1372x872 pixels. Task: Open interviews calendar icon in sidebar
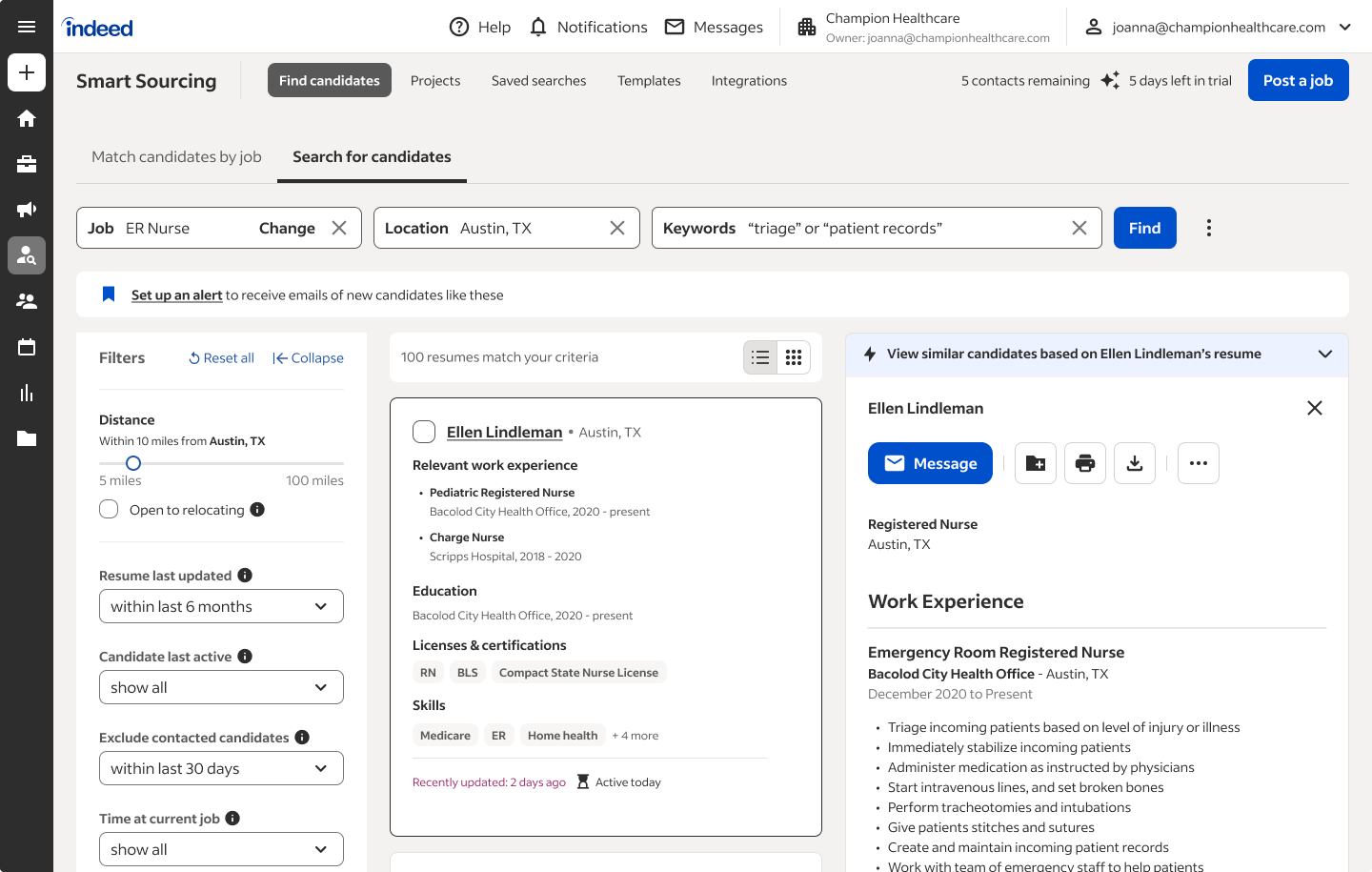click(x=27, y=347)
